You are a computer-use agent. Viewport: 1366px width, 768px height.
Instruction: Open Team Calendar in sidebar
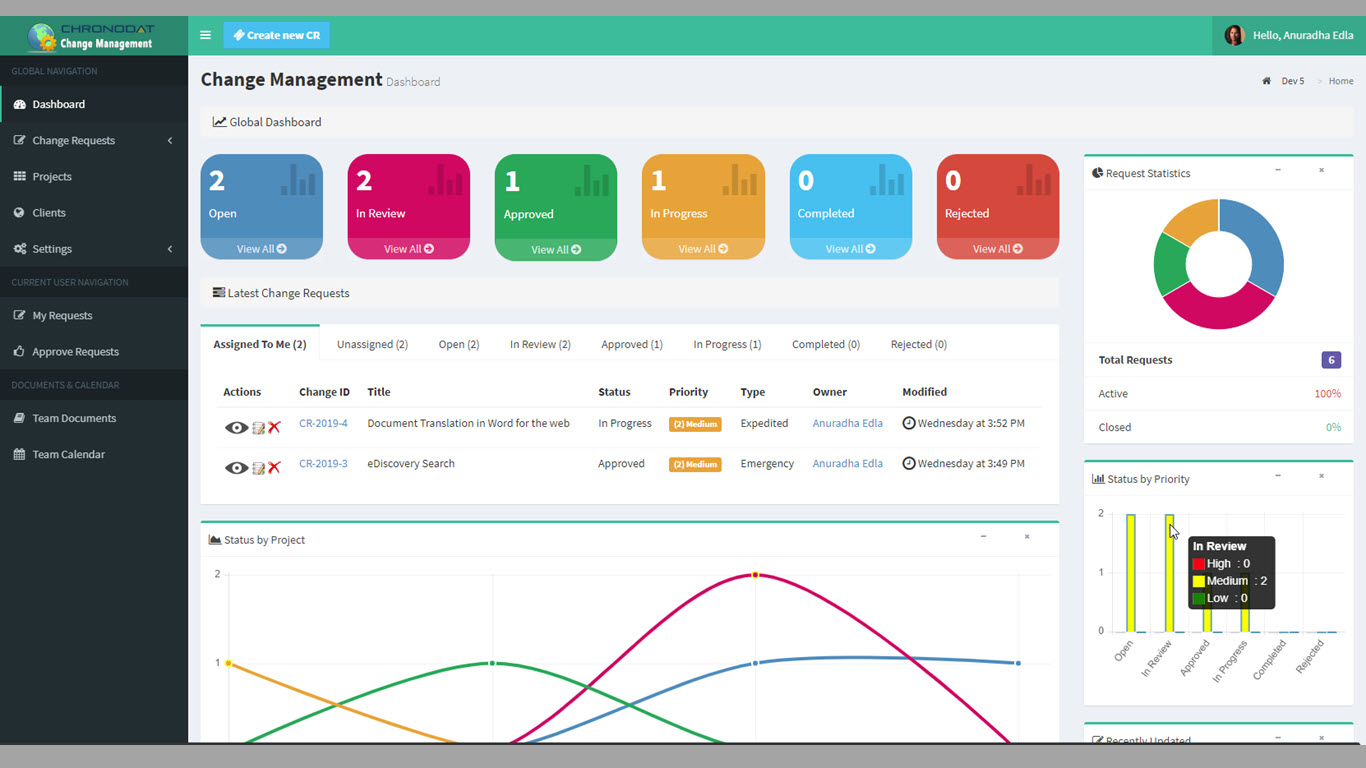(94, 454)
